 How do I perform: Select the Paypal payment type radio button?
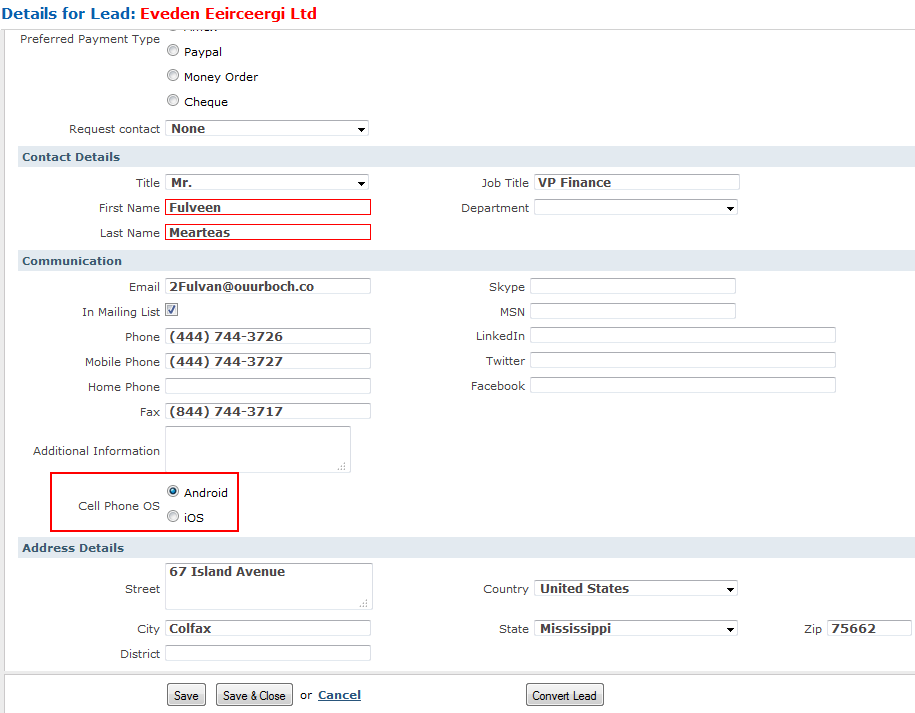coord(173,51)
